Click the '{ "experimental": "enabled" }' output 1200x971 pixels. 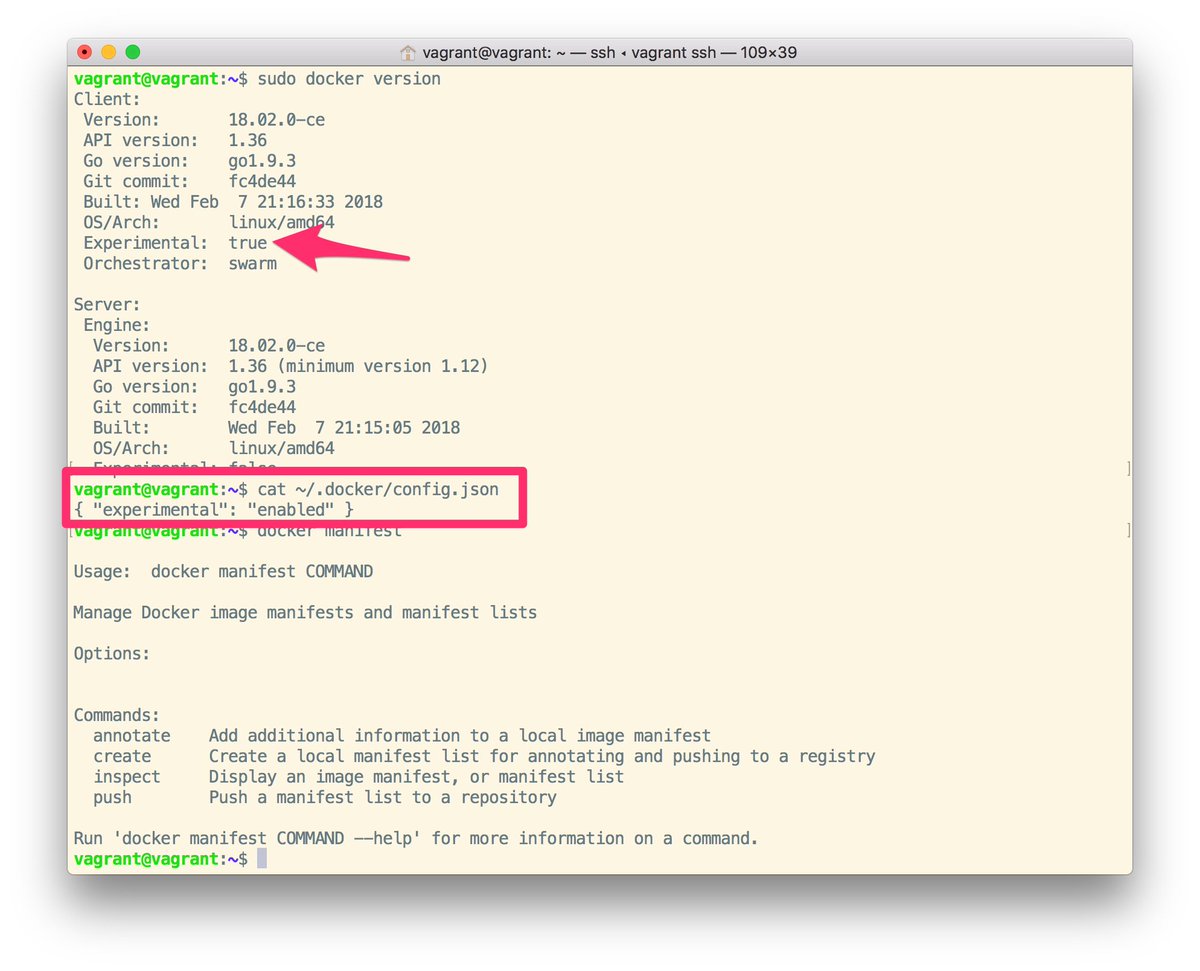point(214,509)
